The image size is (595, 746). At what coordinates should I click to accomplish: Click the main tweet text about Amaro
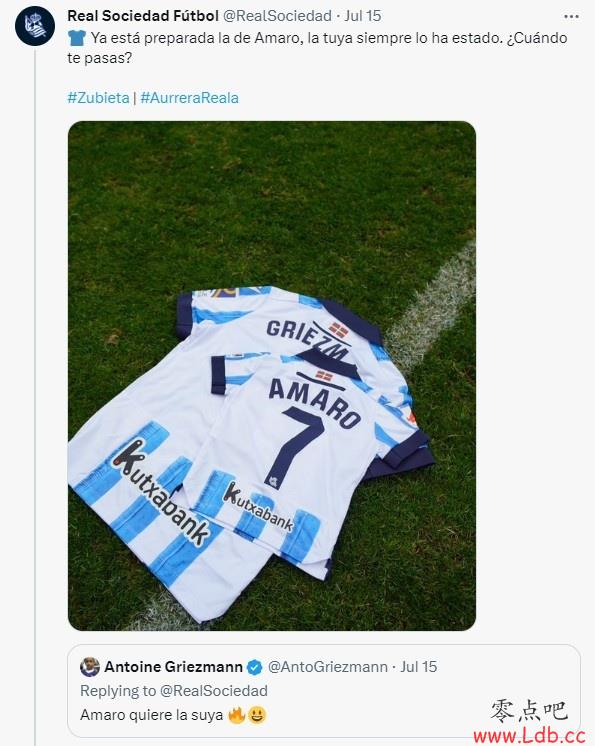point(317,48)
